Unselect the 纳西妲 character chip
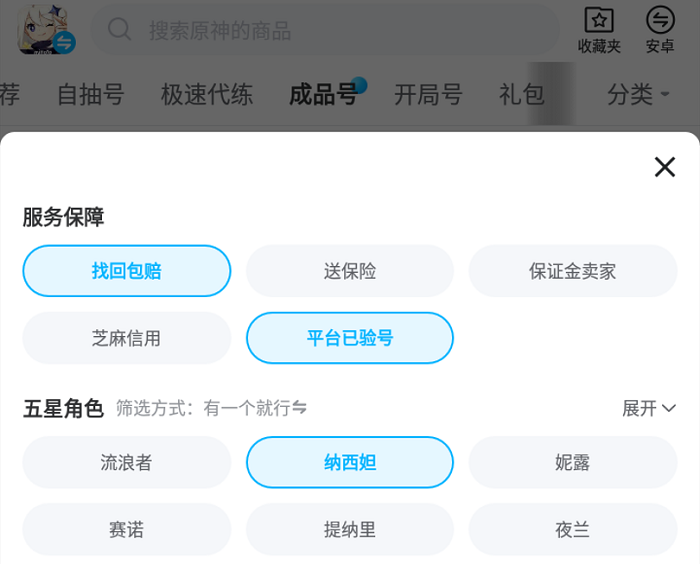This screenshot has height=564, width=700. pyautogui.click(x=350, y=462)
